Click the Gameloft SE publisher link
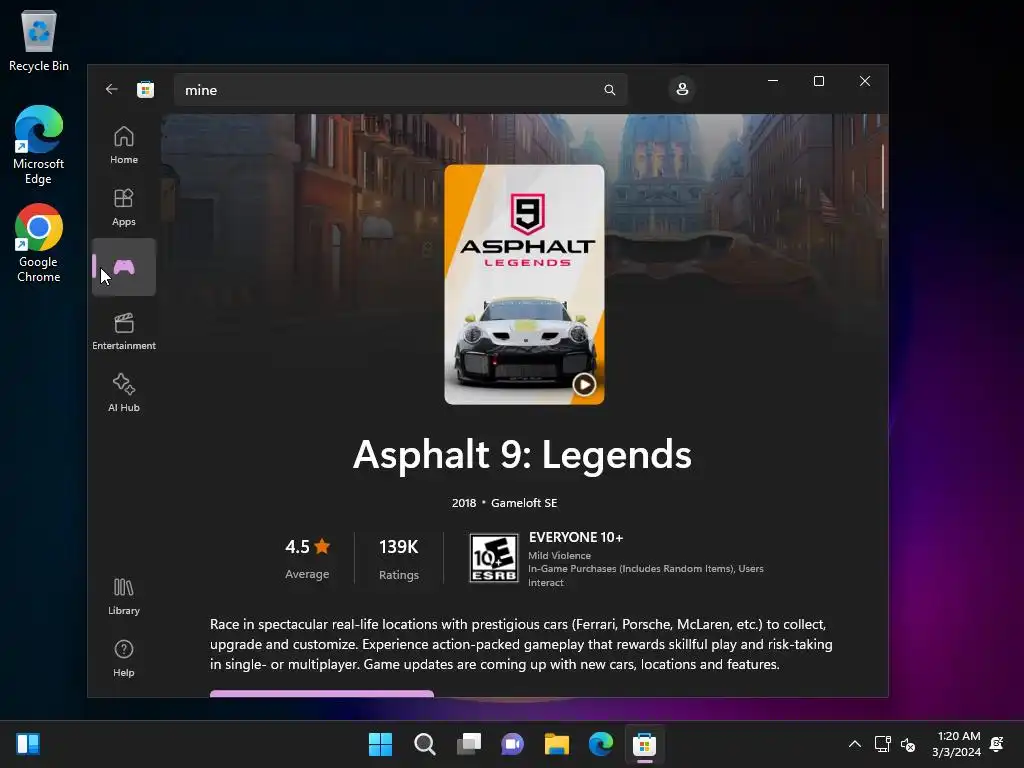 point(524,503)
